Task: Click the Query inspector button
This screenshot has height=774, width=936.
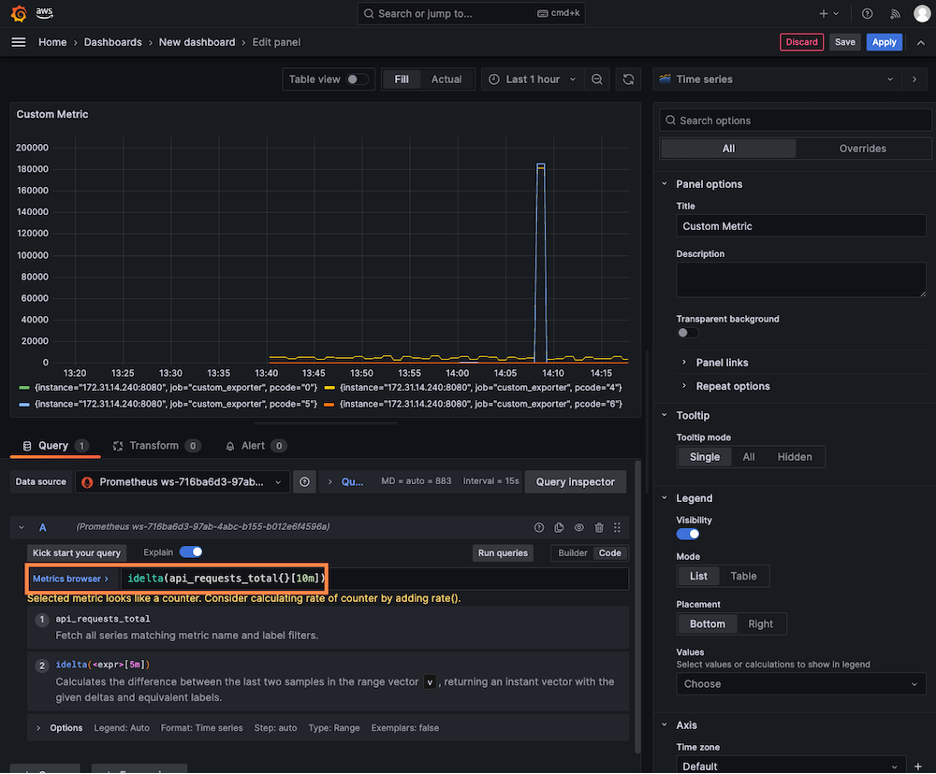Action: 575,482
